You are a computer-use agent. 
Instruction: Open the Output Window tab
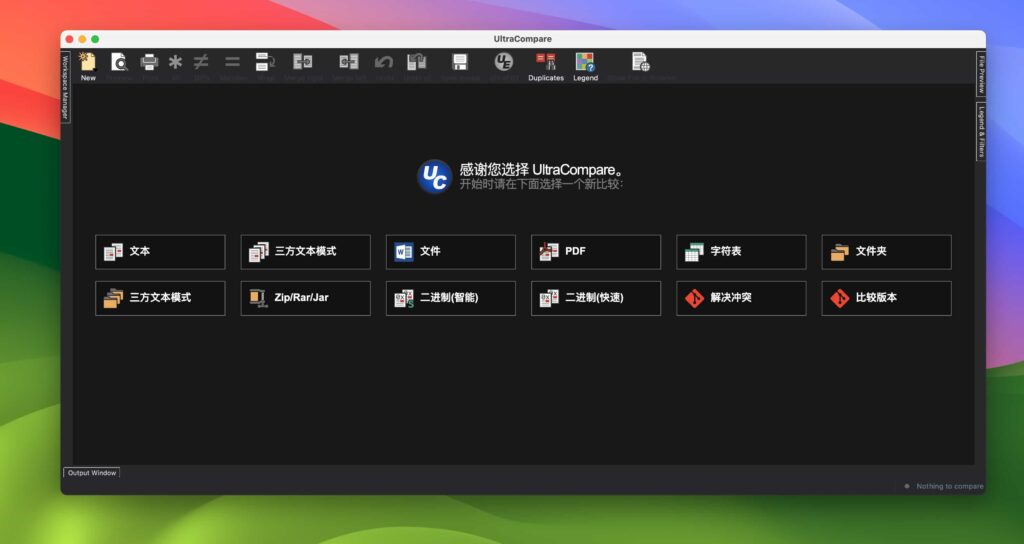tap(91, 473)
